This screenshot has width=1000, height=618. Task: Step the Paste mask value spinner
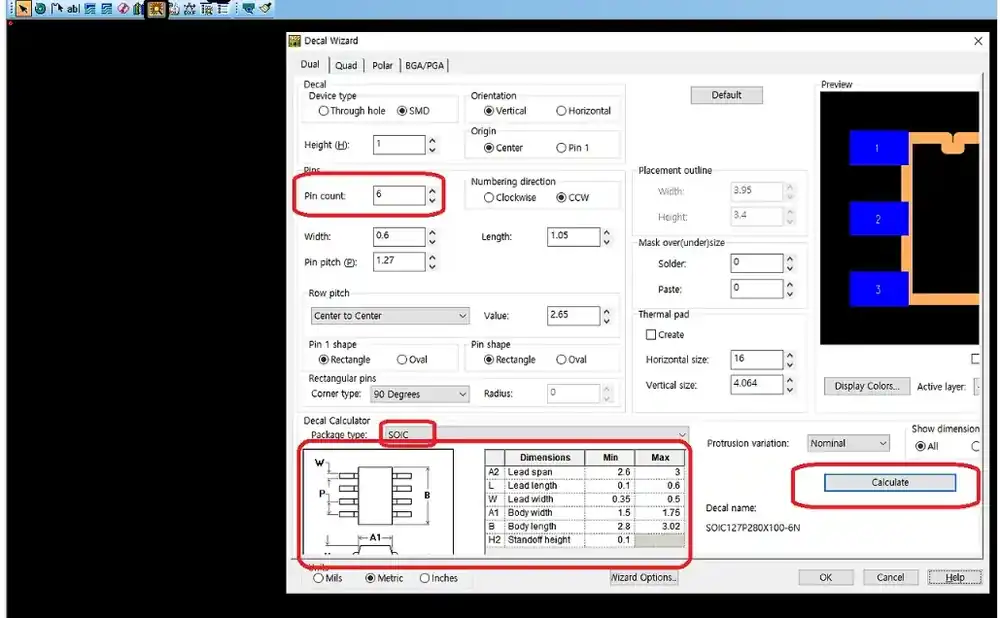(x=790, y=289)
